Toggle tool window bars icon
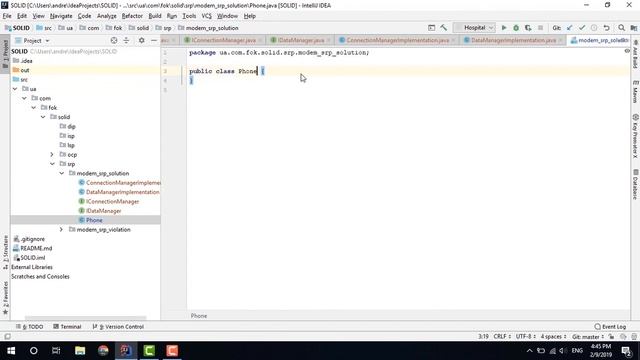The image size is (640, 360). 7,337
